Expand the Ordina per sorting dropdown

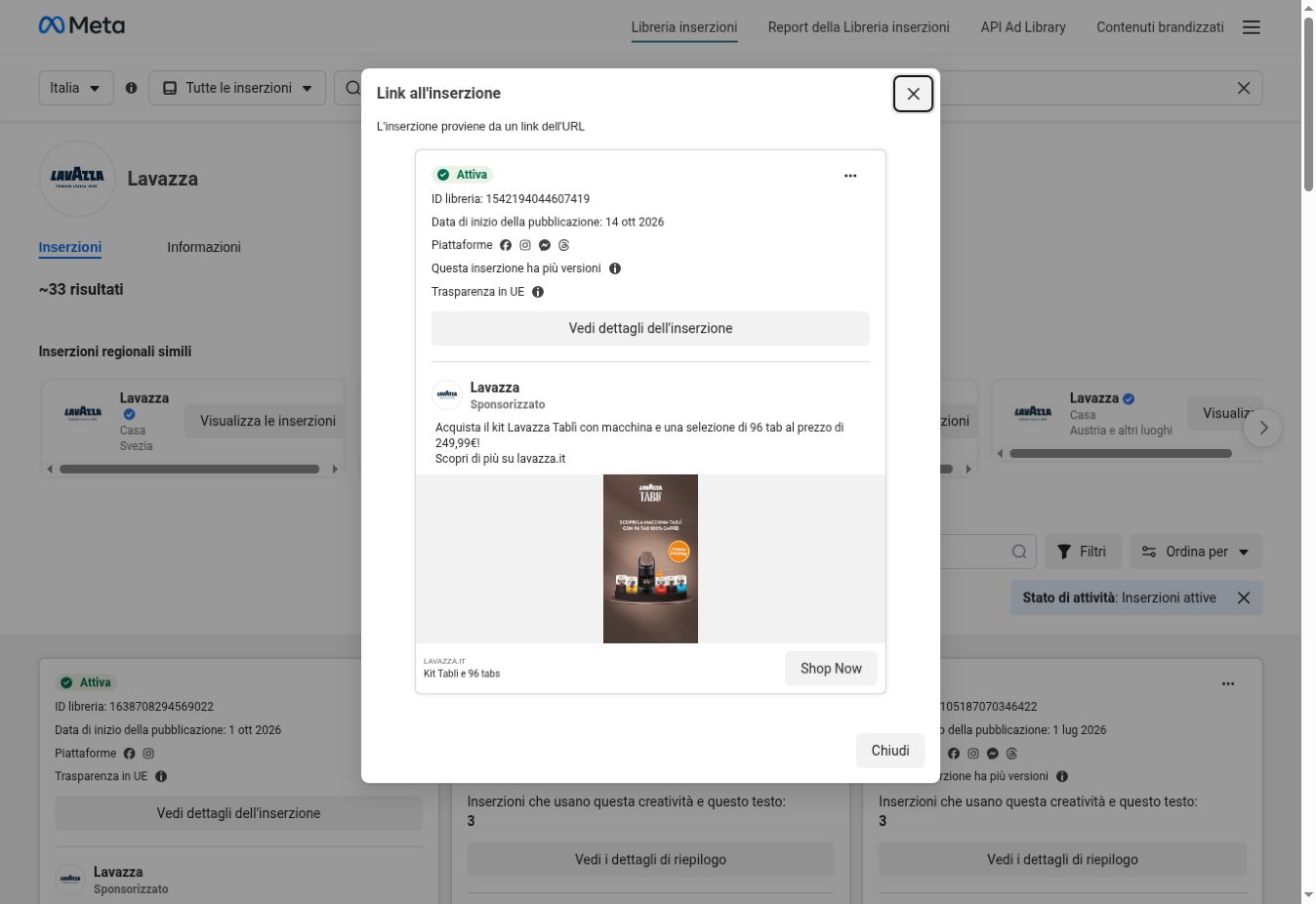click(x=1195, y=552)
